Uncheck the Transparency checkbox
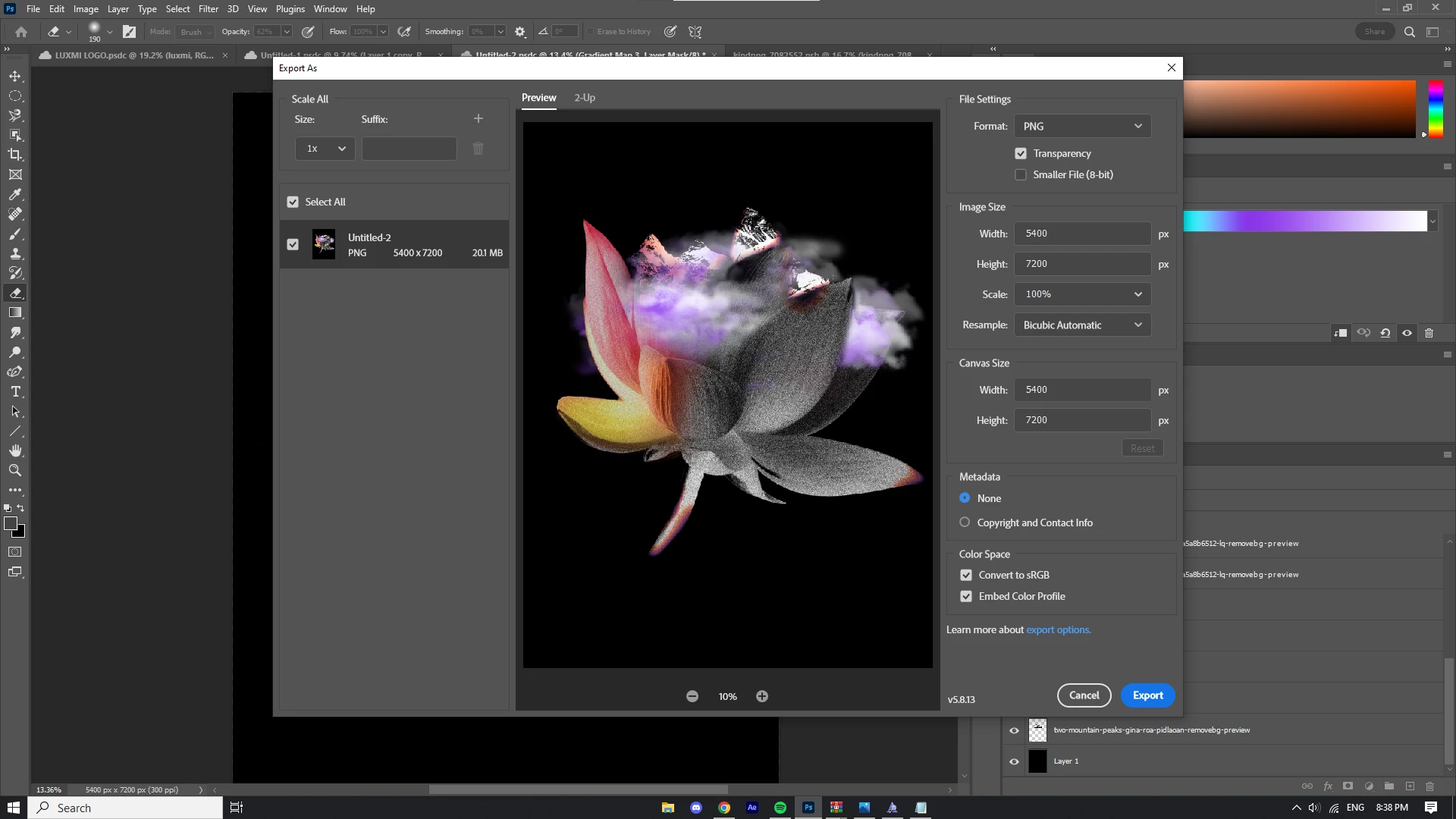 point(1021,153)
